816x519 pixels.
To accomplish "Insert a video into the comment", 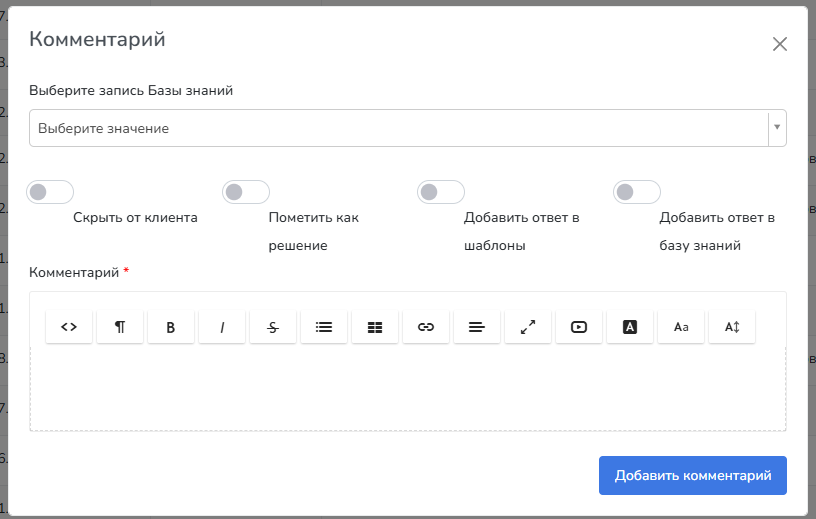I will point(579,327).
